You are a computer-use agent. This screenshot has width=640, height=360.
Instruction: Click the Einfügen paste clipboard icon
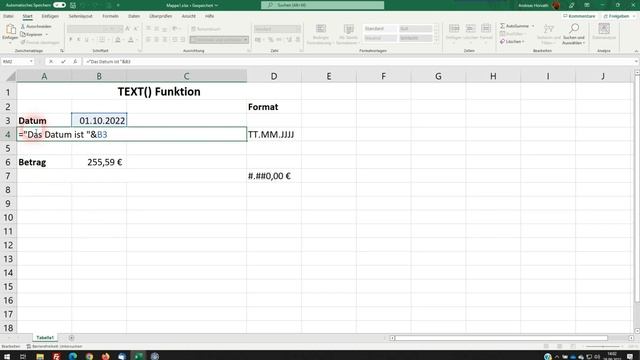(10, 29)
